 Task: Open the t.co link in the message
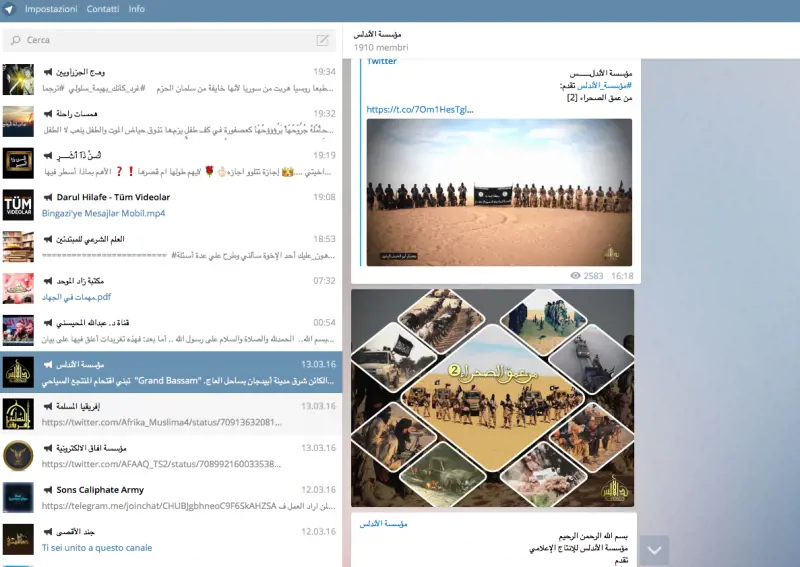pos(419,109)
